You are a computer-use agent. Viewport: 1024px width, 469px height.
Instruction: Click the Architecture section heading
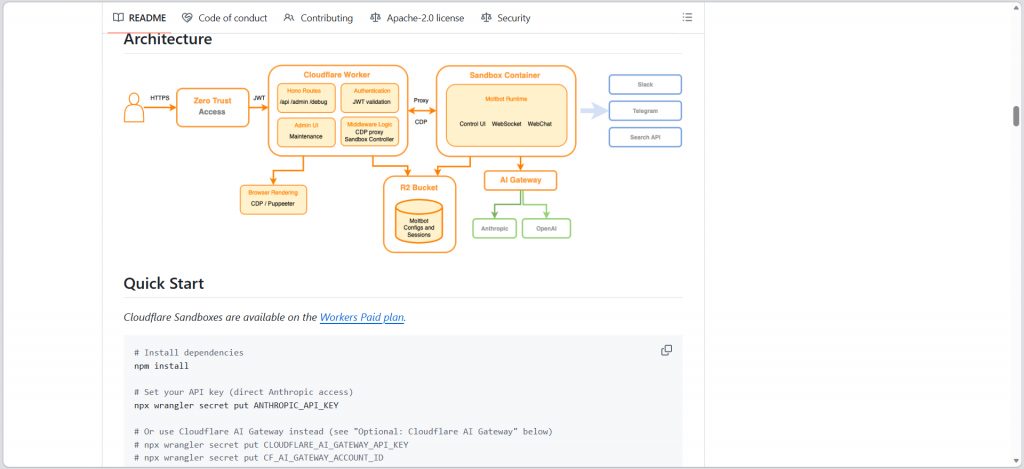point(167,39)
